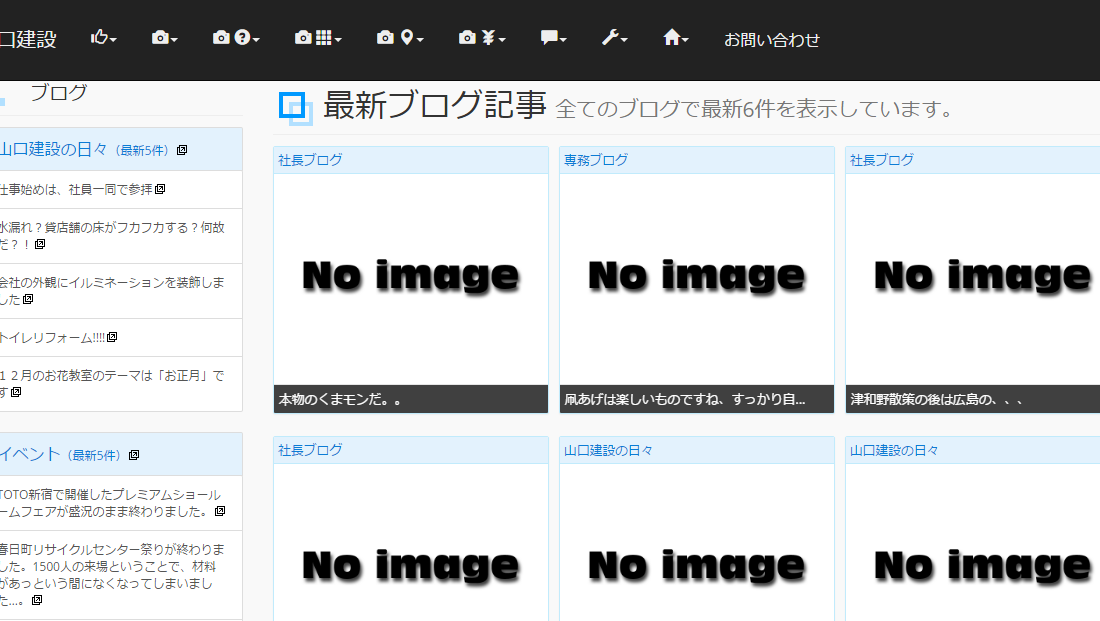Click the camera with grid icon
The image size is (1100, 621).
pos(318,39)
